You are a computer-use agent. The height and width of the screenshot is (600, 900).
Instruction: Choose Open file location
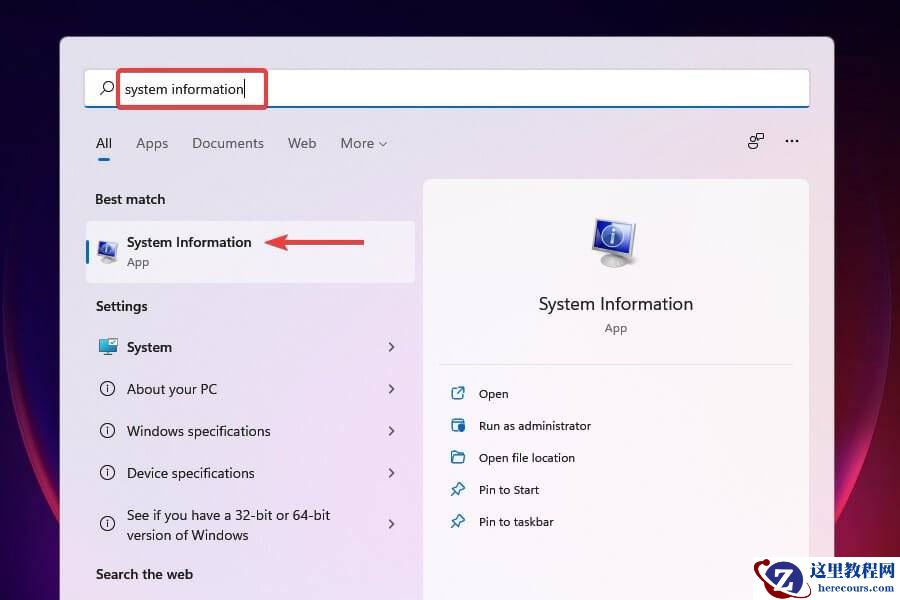pyautogui.click(x=526, y=458)
